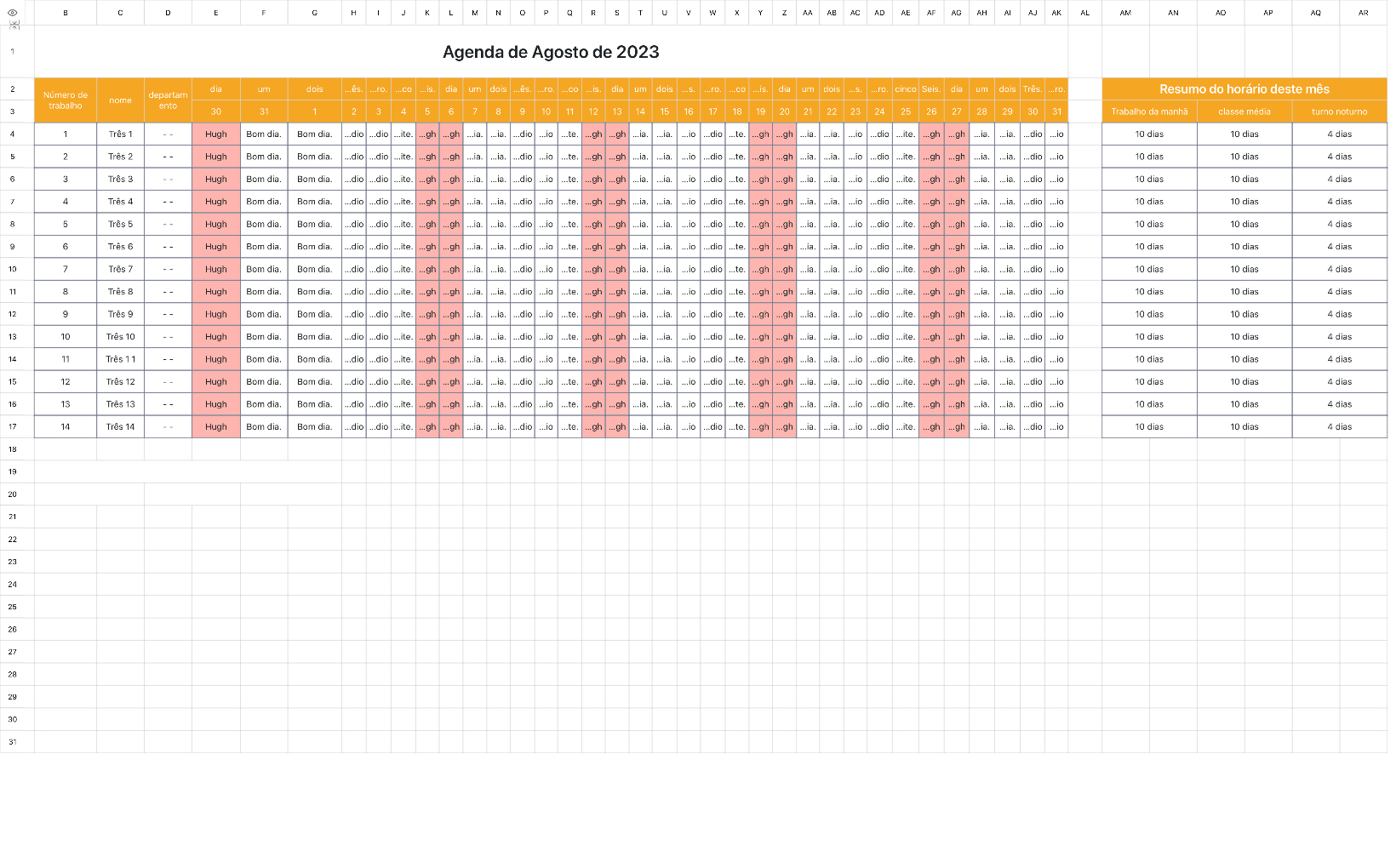Select the 'Três 5' name cell

(120, 224)
